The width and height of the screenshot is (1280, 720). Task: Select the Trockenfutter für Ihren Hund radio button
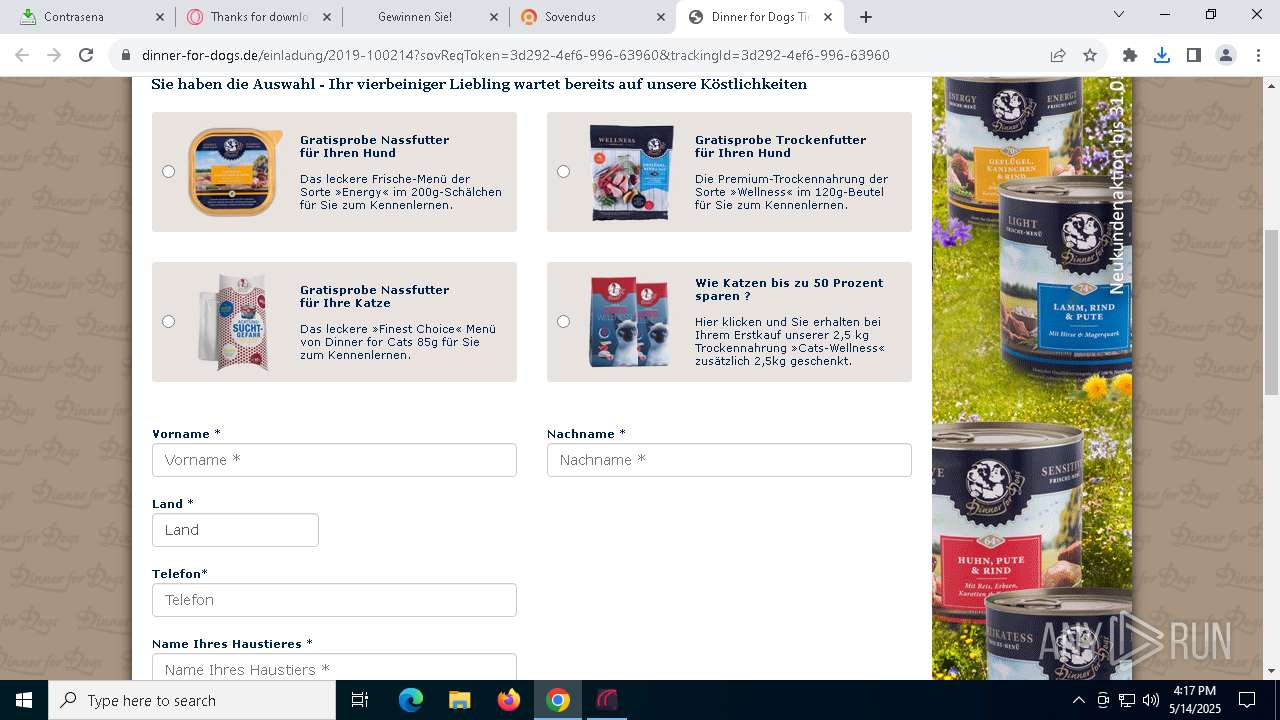tap(563, 172)
